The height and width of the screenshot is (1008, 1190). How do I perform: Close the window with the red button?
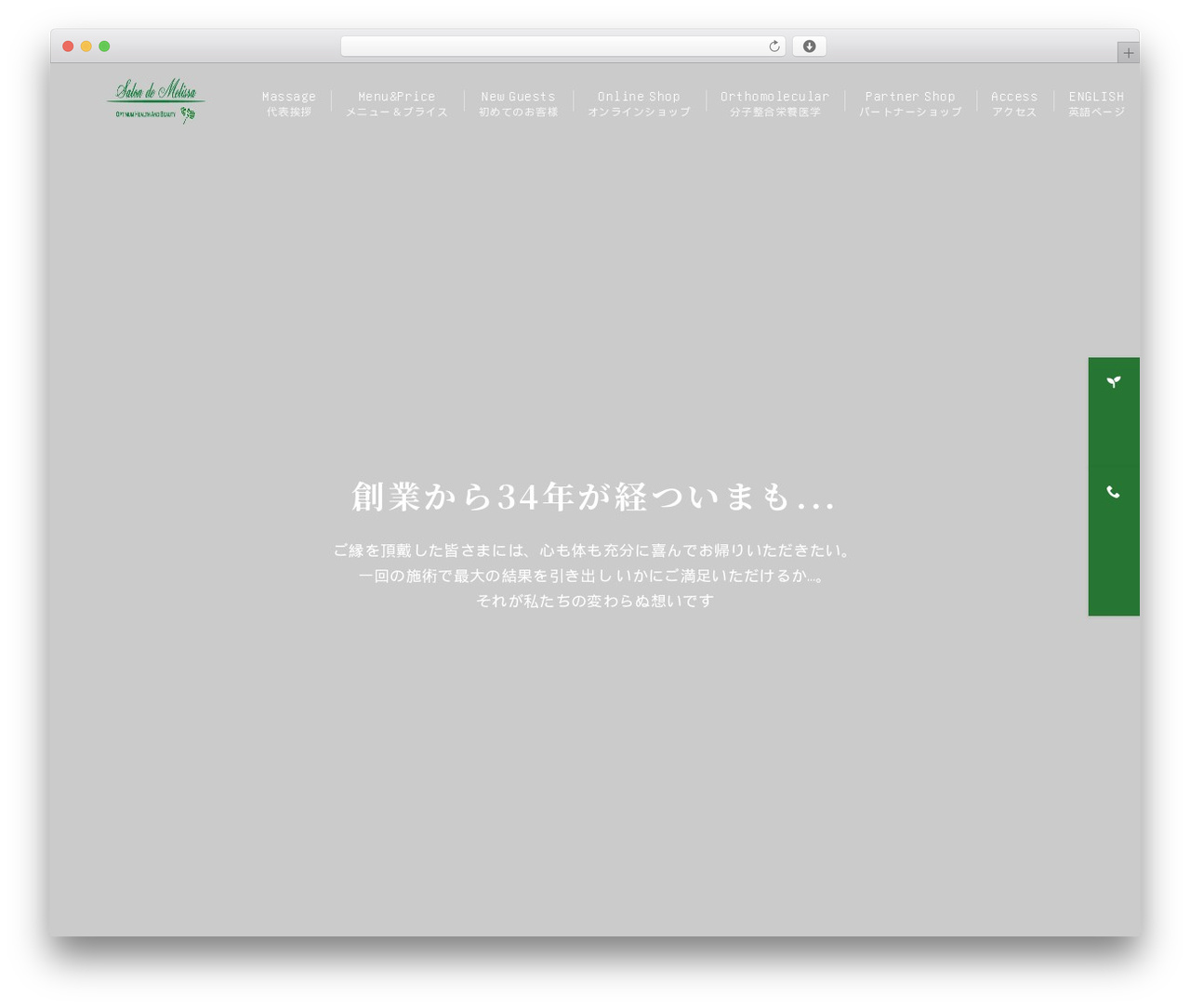click(68, 46)
